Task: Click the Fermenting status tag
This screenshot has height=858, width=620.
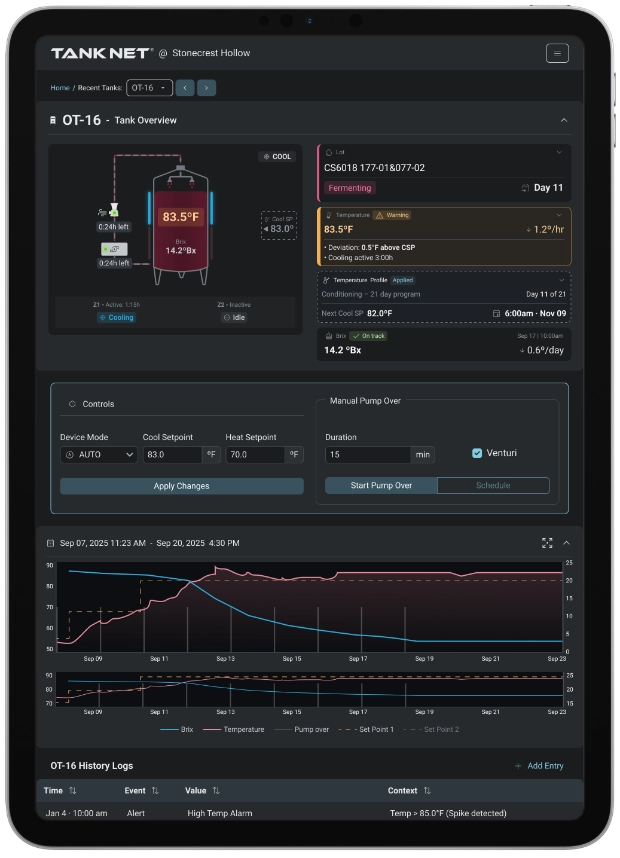Action: click(x=350, y=188)
